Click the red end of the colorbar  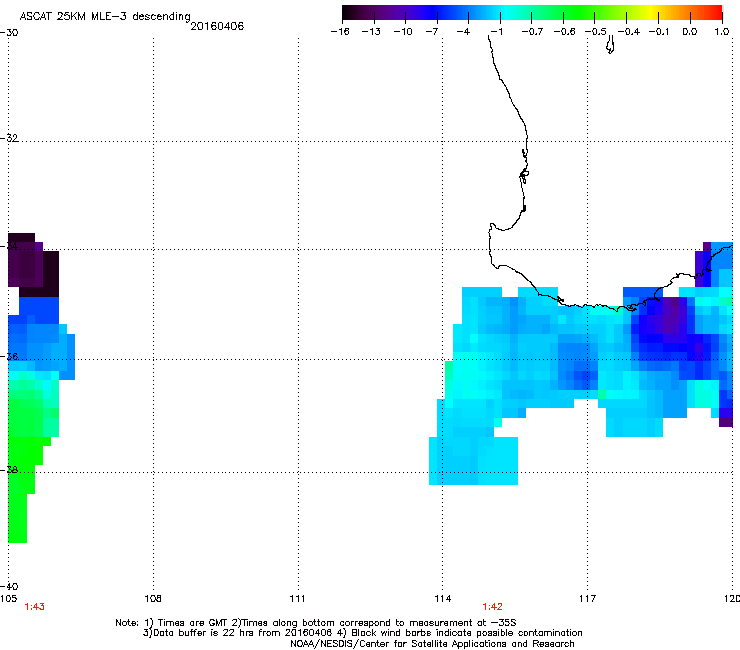[717, 13]
